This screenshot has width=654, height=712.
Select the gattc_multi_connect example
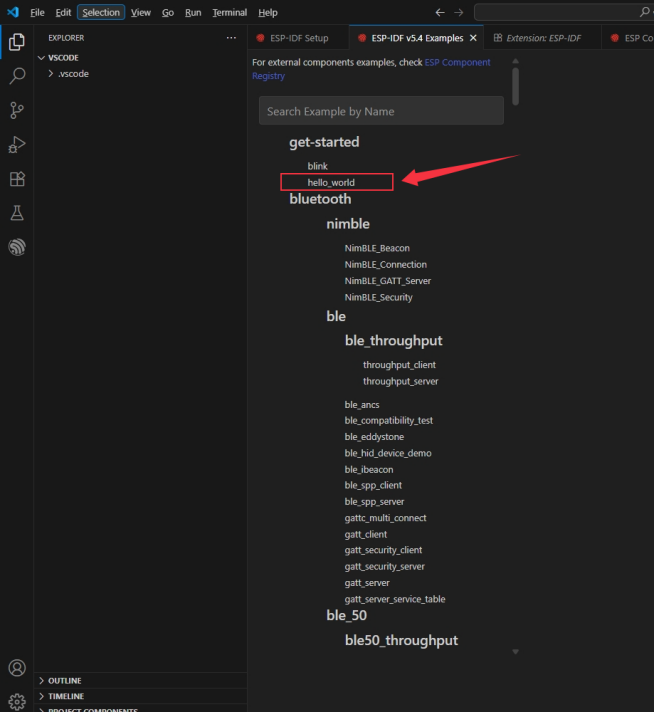(386, 518)
